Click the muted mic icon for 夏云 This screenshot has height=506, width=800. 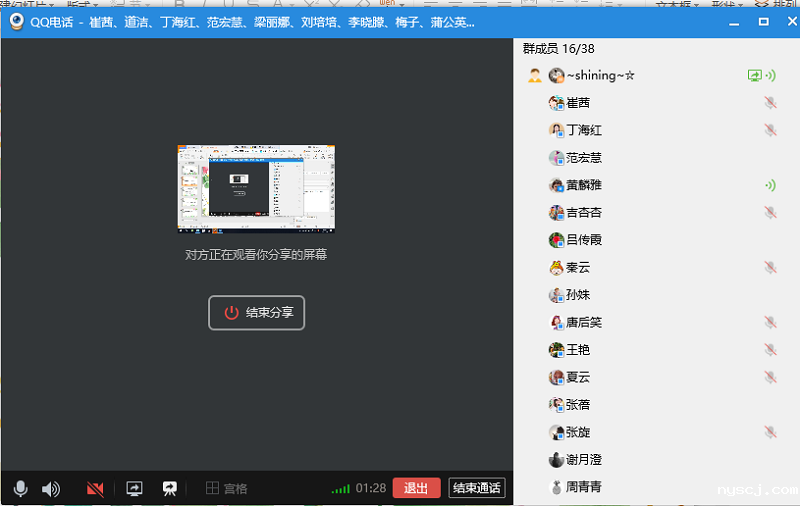770,377
